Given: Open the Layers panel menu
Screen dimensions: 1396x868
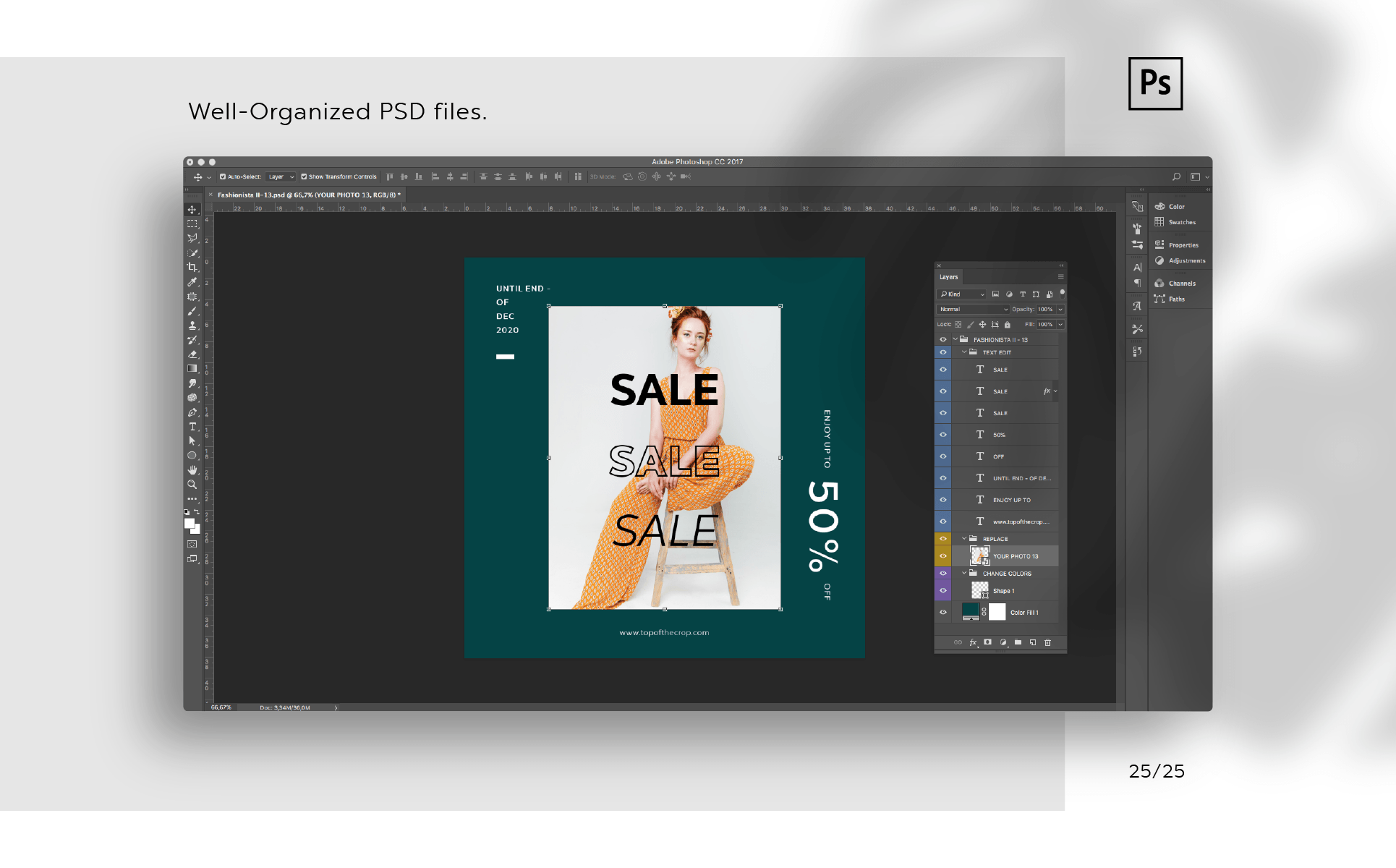Looking at the screenshot, I should (1061, 277).
